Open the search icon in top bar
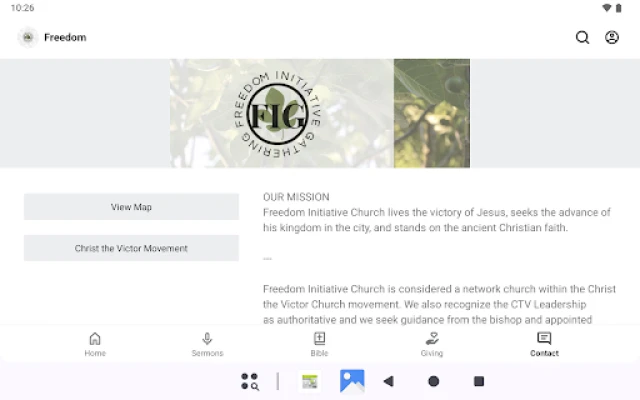 (582, 38)
